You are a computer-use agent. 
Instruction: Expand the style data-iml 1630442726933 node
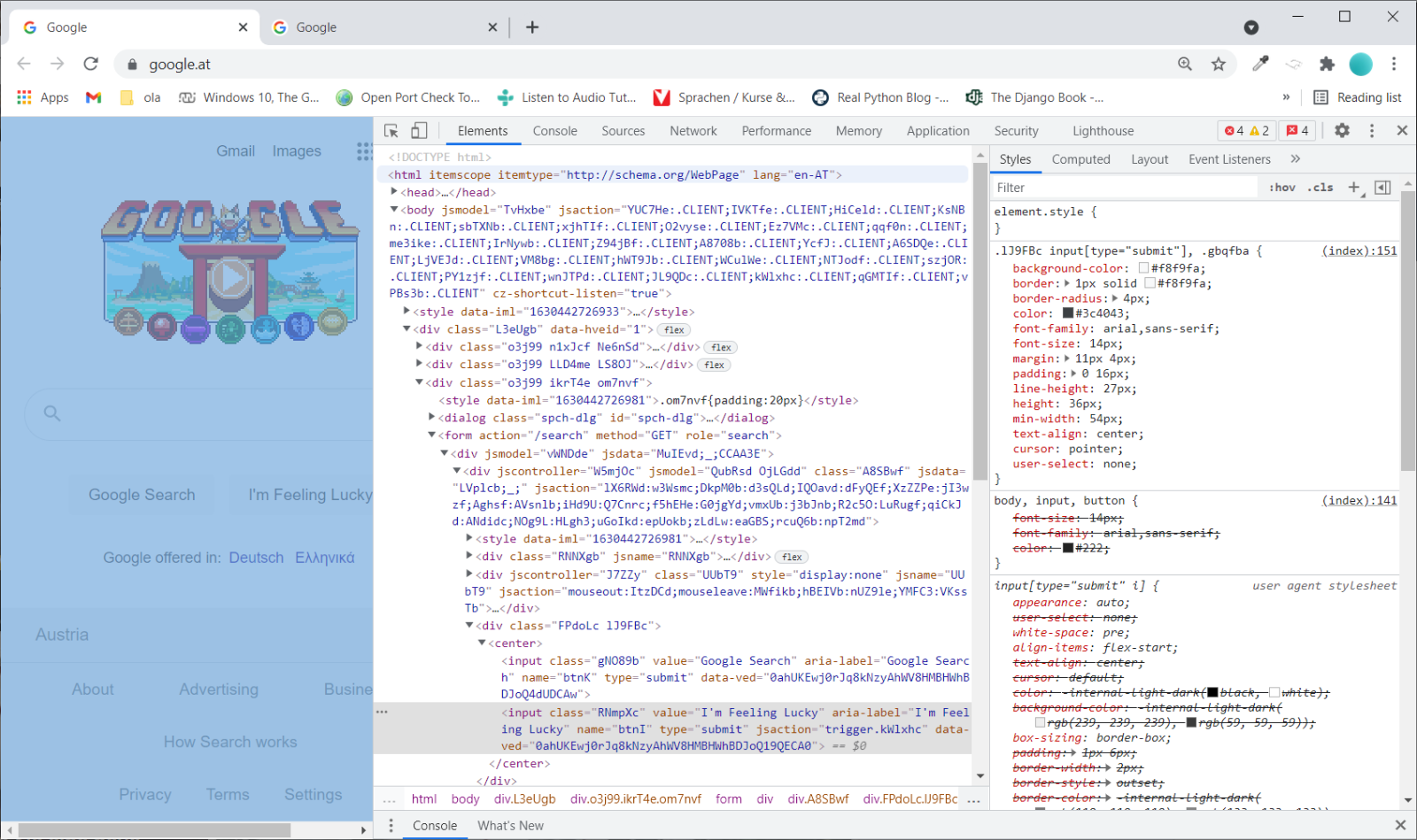click(x=407, y=311)
